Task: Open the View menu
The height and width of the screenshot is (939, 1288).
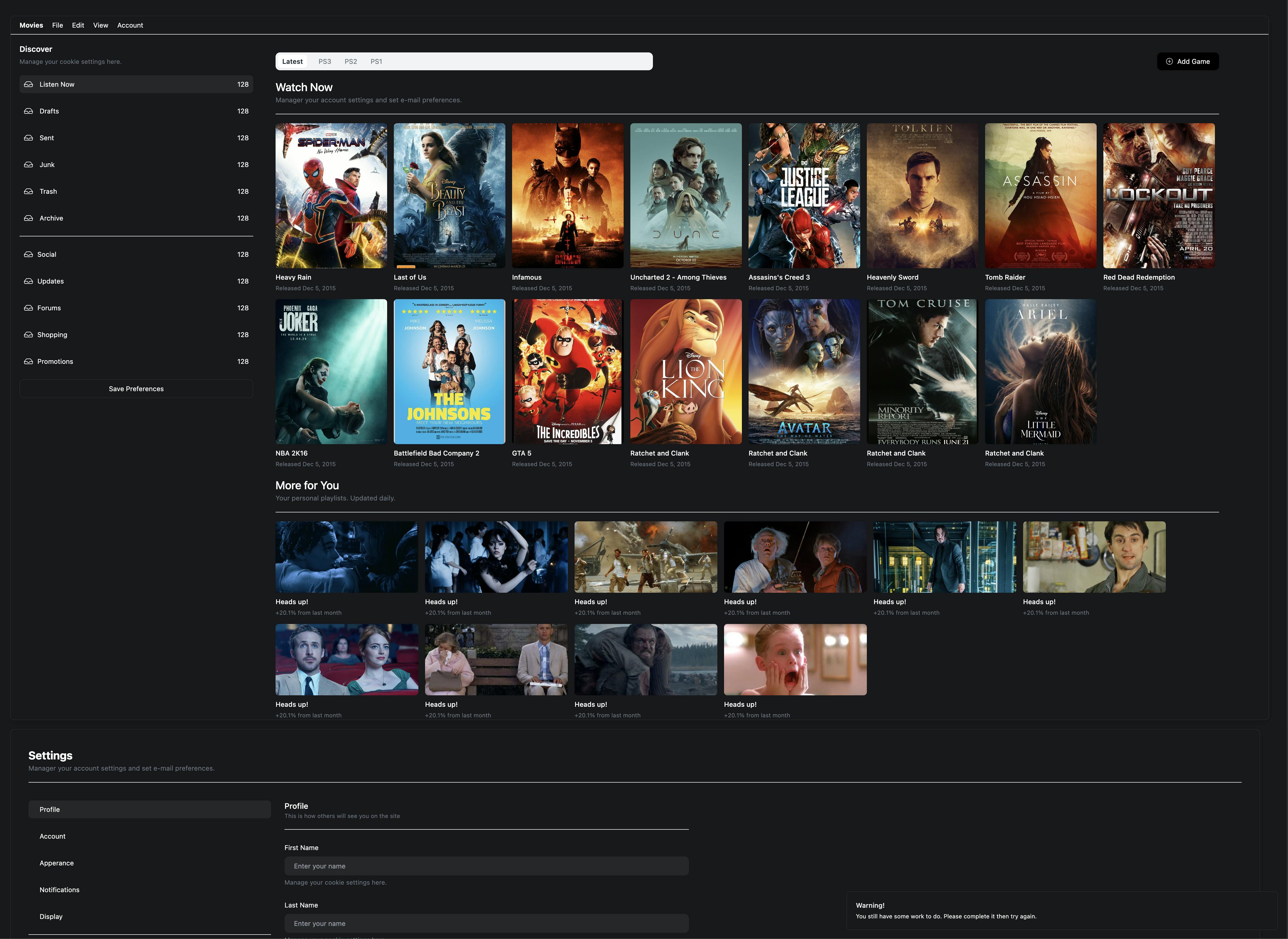Action: coord(101,25)
